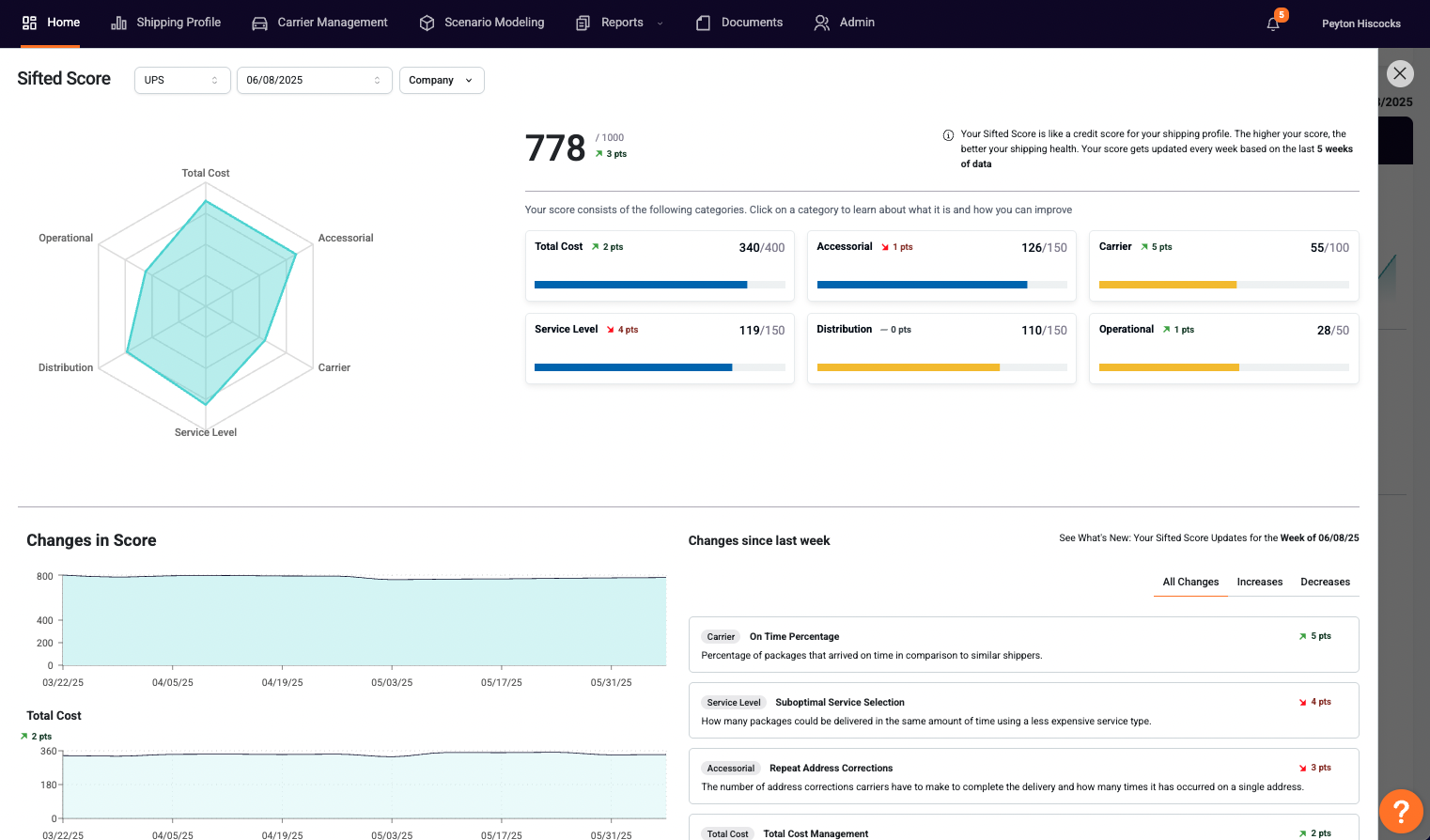
Task: Expand the Company dropdown
Action: [442, 81]
